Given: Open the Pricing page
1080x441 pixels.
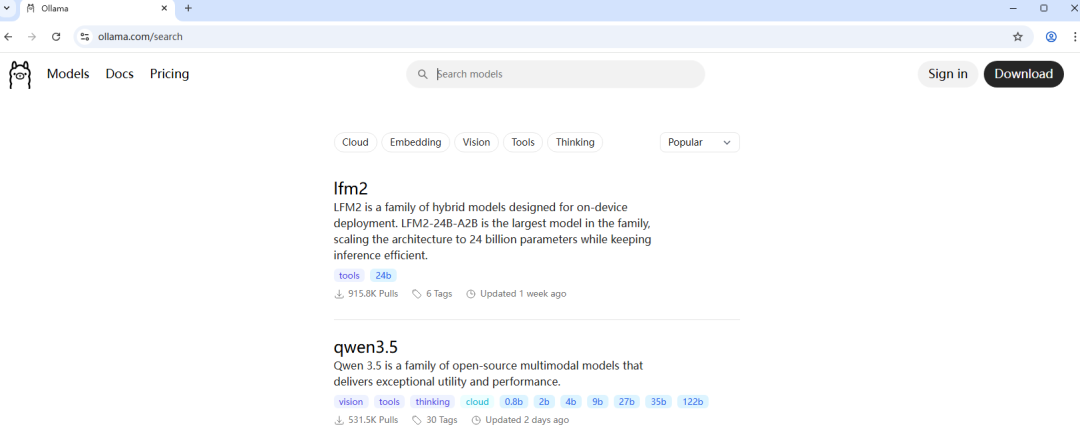Looking at the screenshot, I should pyautogui.click(x=169, y=74).
